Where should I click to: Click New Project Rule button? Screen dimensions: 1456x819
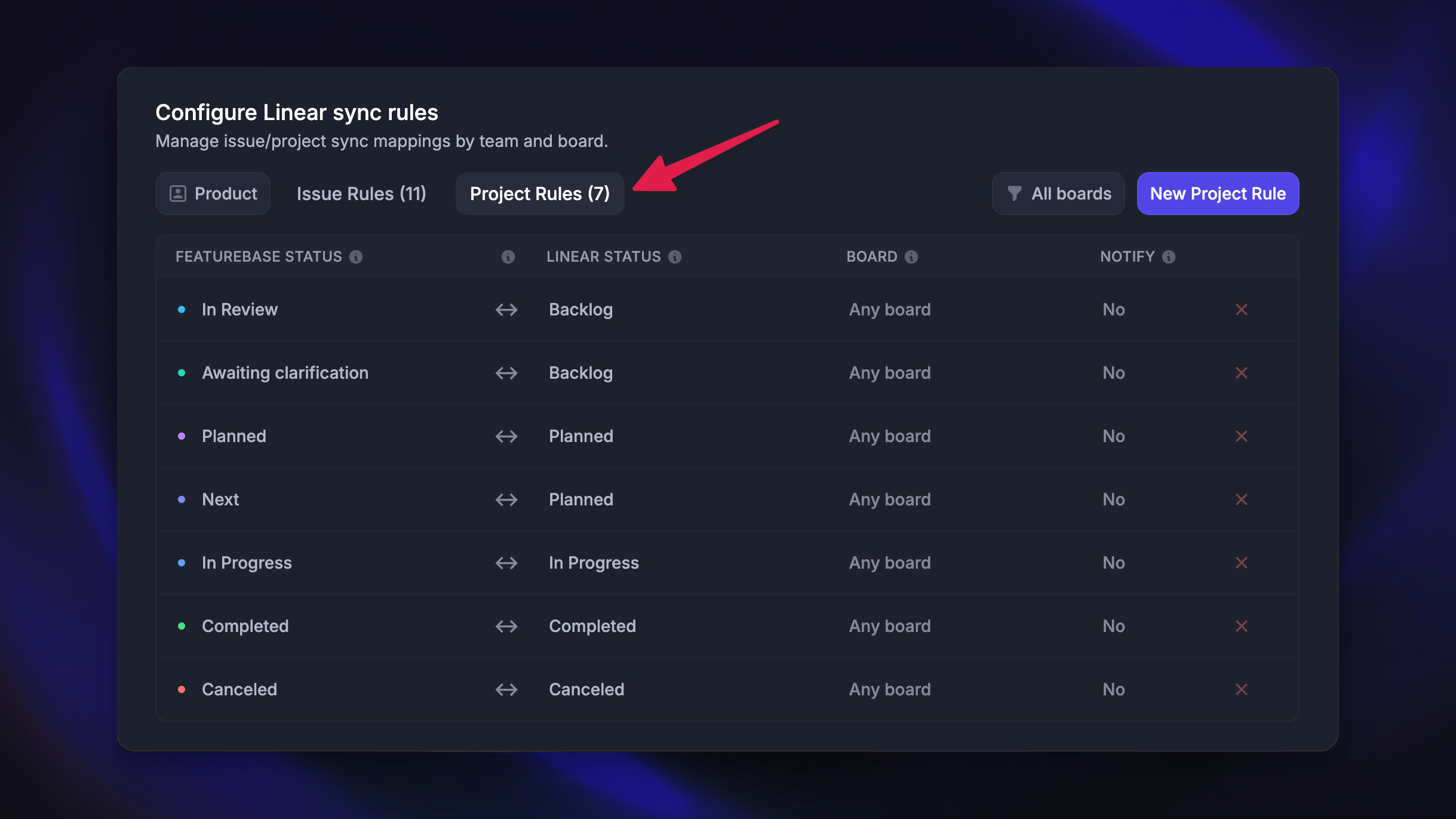click(1218, 194)
